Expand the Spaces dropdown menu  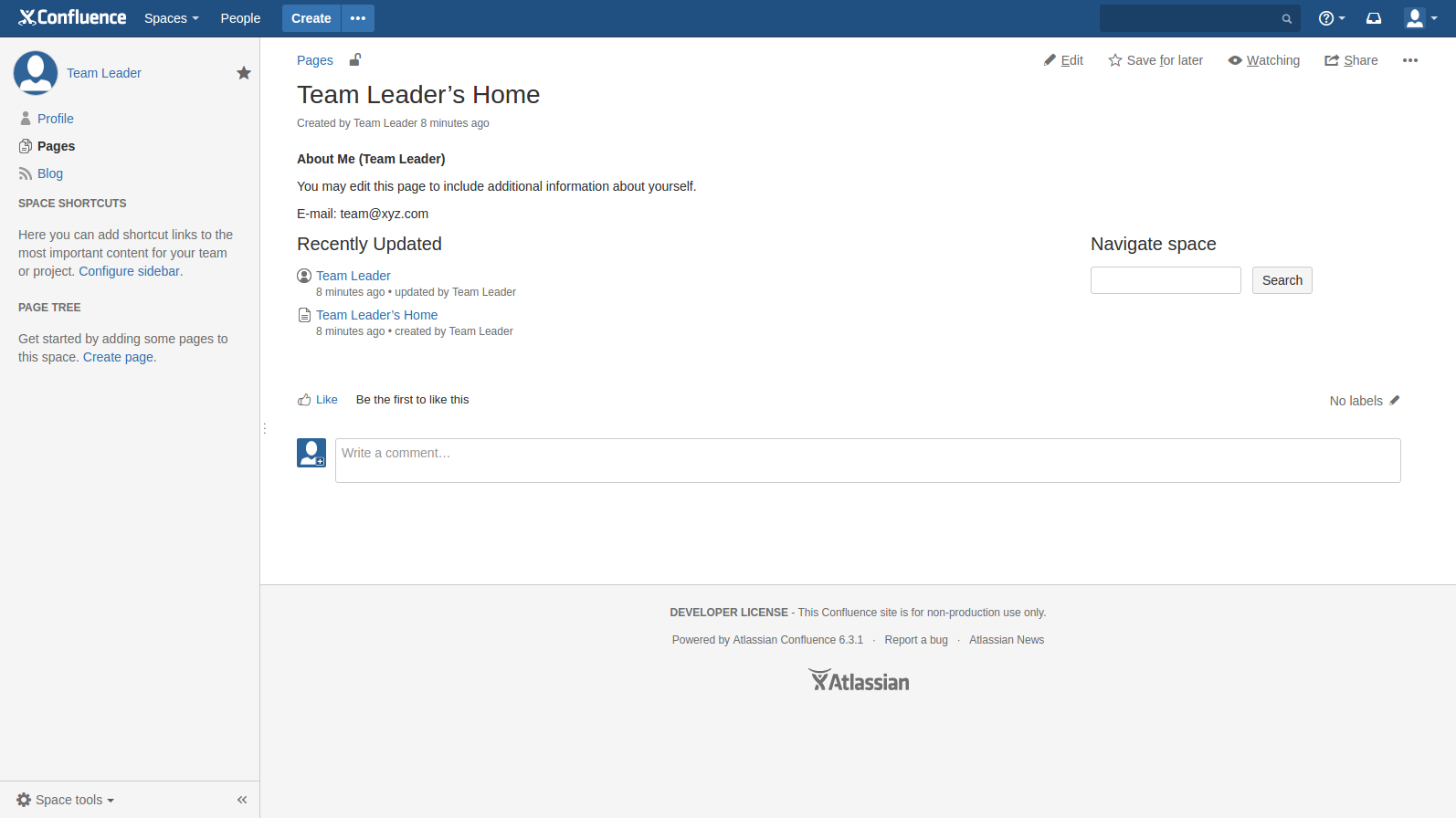point(171,18)
